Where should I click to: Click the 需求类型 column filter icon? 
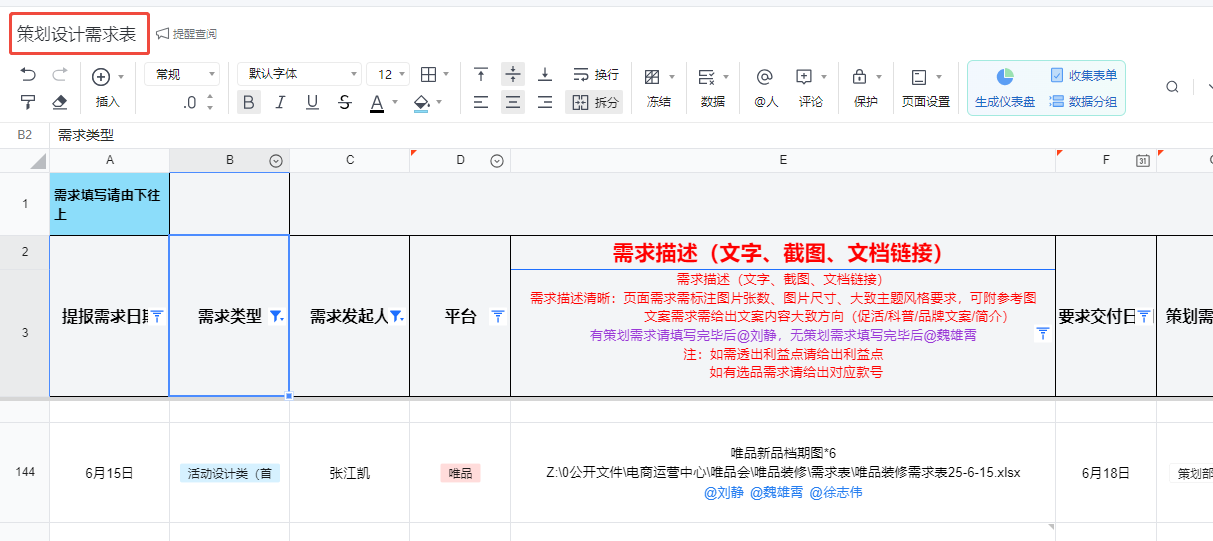click(x=276, y=316)
